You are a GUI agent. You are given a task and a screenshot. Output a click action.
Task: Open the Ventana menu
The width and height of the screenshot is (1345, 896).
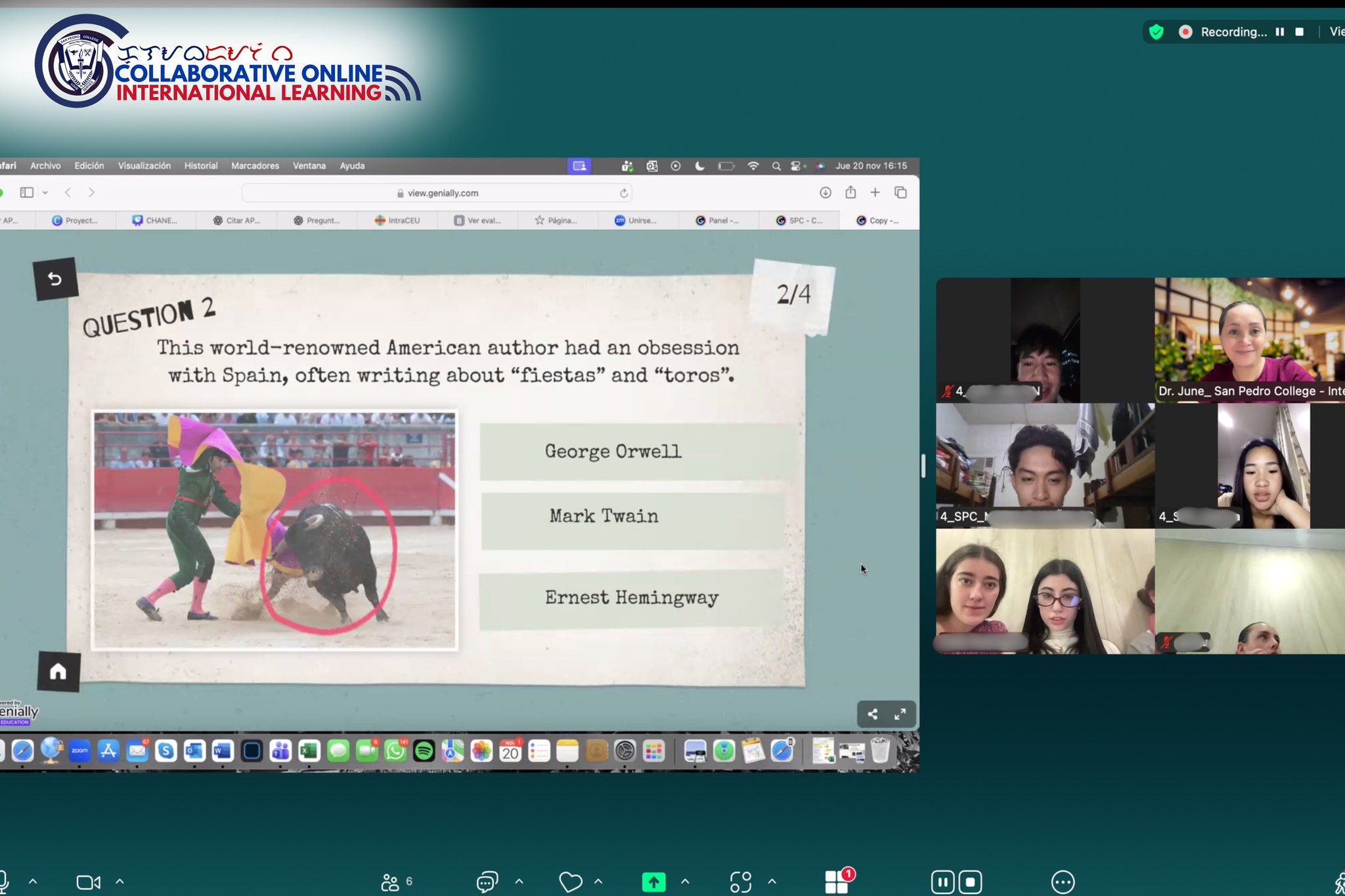309,166
